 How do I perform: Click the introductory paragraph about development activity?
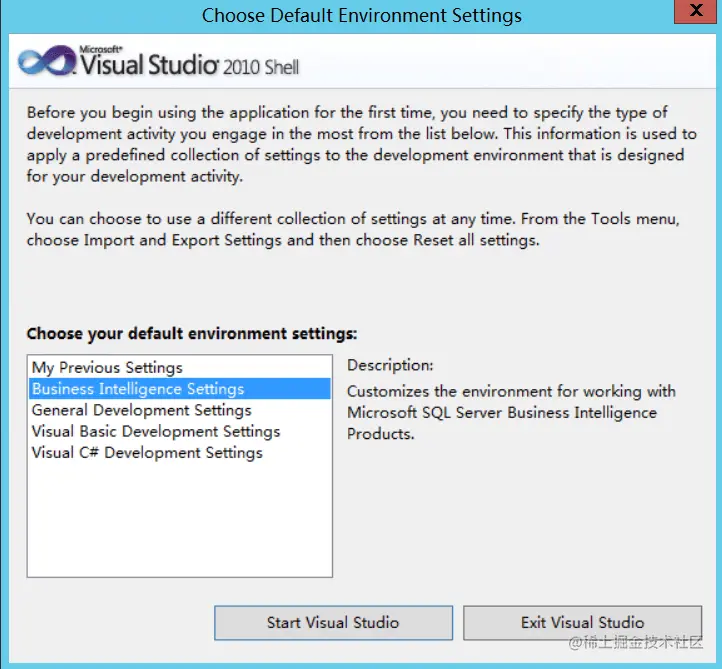[x=361, y=144]
